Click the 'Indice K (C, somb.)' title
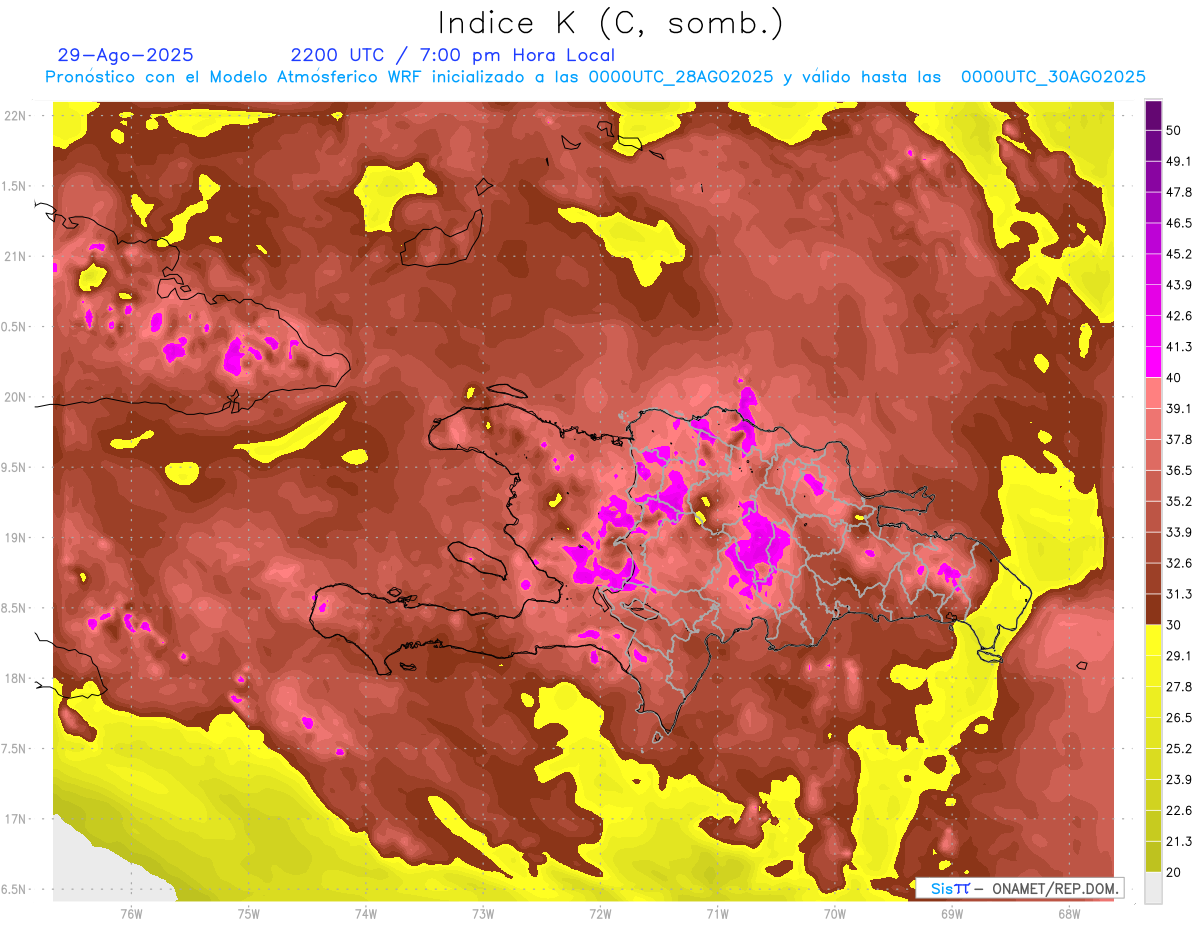The height and width of the screenshot is (927, 1200). pos(611,23)
